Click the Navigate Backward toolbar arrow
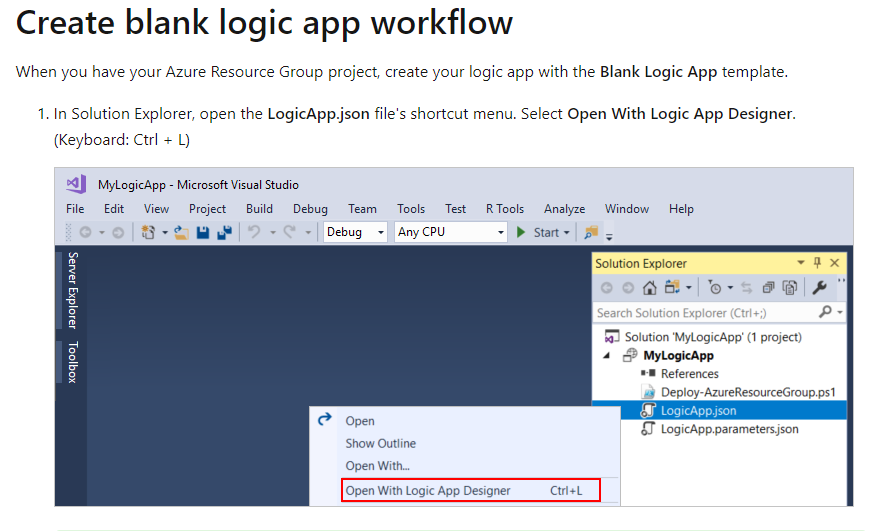This screenshot has width=882, height=531. pos(86,232)
